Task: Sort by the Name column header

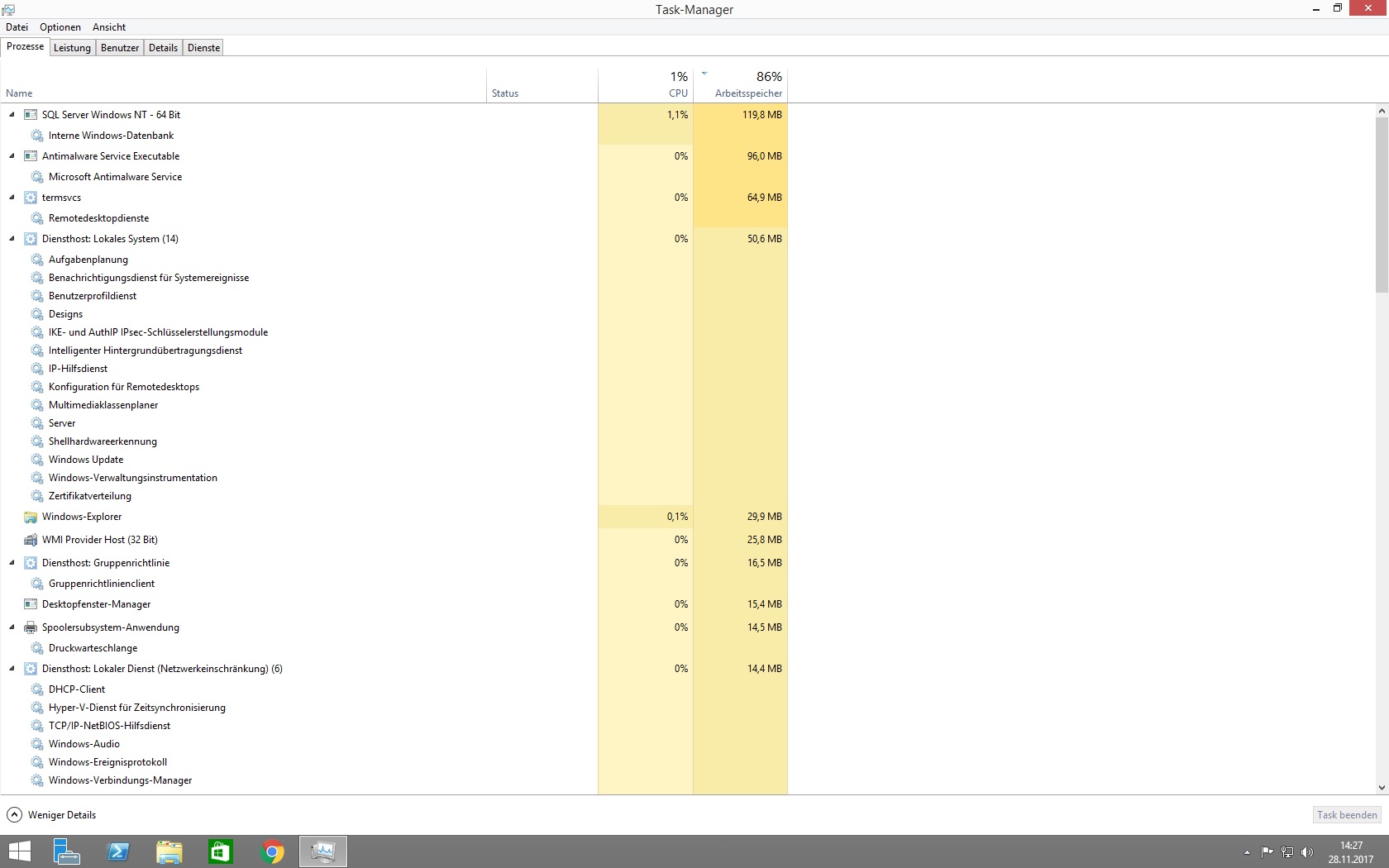Action: pos(243,85)
